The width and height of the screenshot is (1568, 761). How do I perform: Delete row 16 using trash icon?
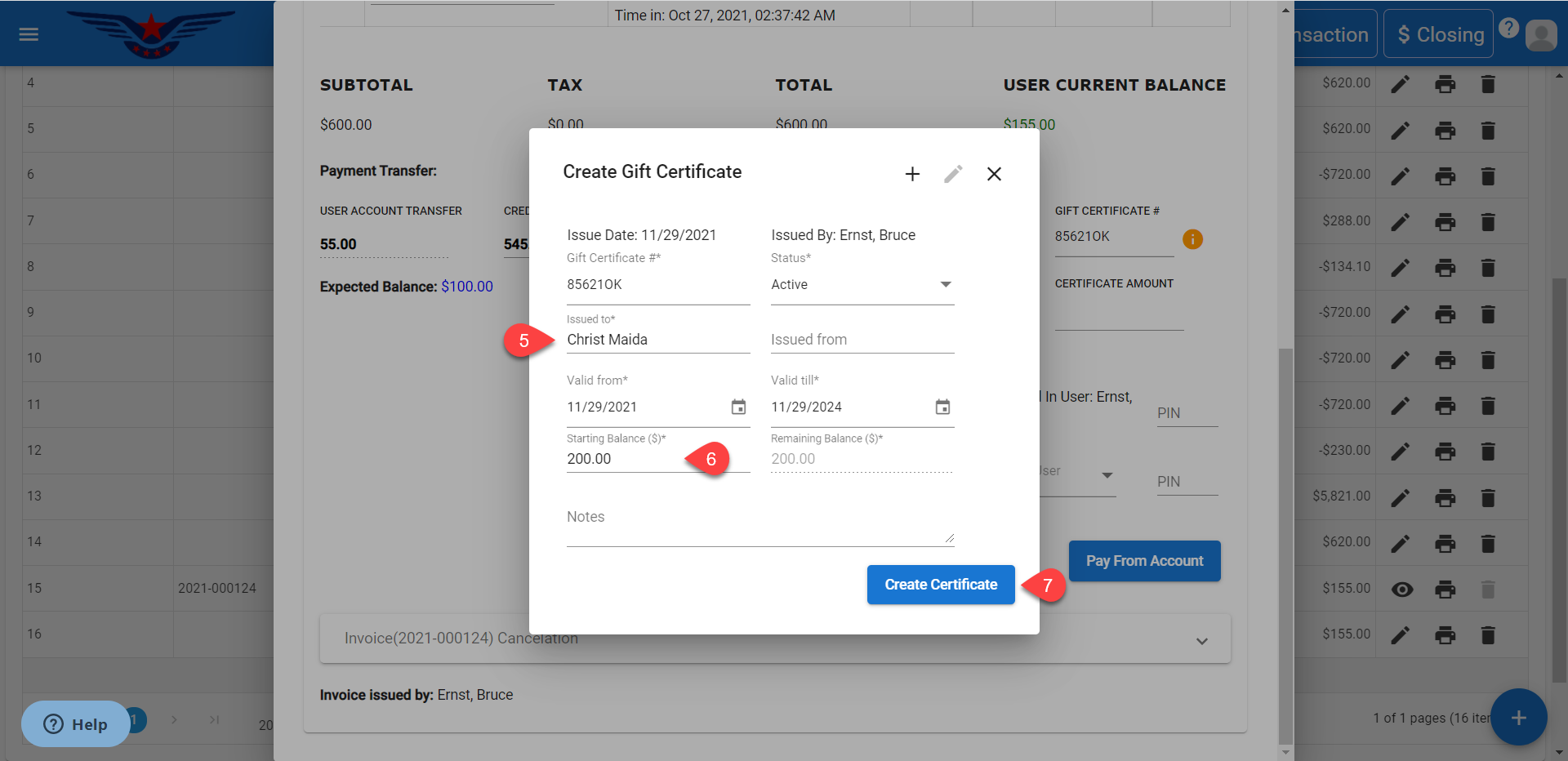(1488, 635)
